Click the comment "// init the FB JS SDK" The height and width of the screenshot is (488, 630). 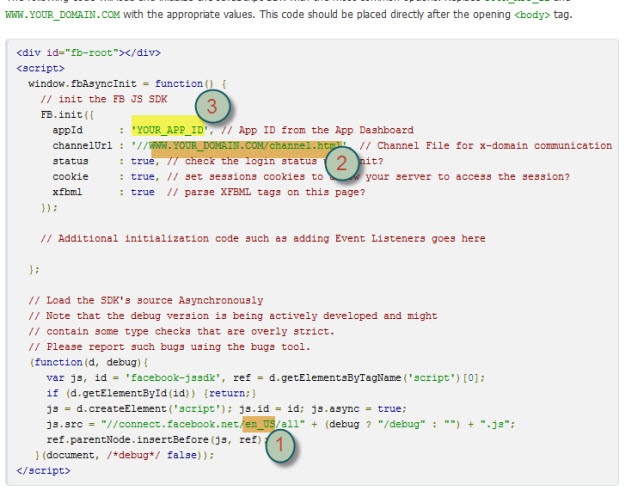104,99
